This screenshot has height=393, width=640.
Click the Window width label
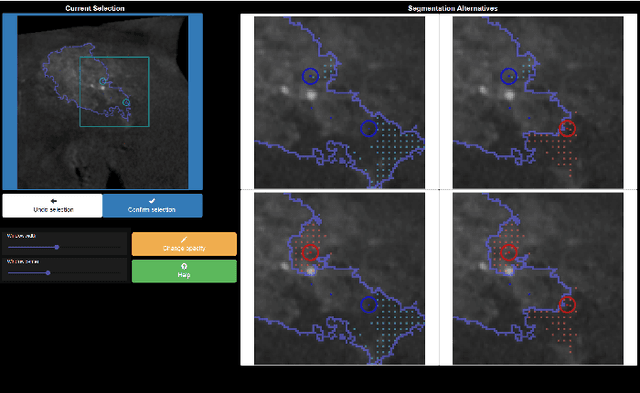pyautogui.click(x=21, y=236)
